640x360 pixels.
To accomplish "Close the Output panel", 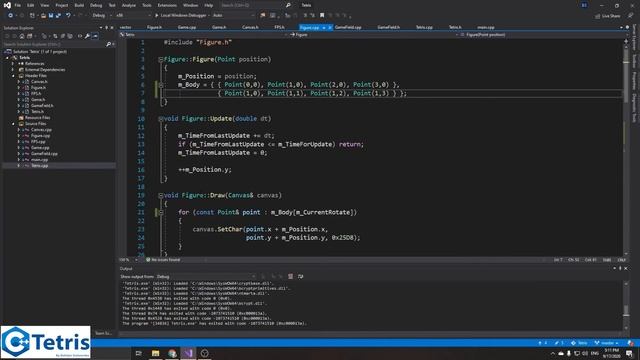I will point(626,269).
